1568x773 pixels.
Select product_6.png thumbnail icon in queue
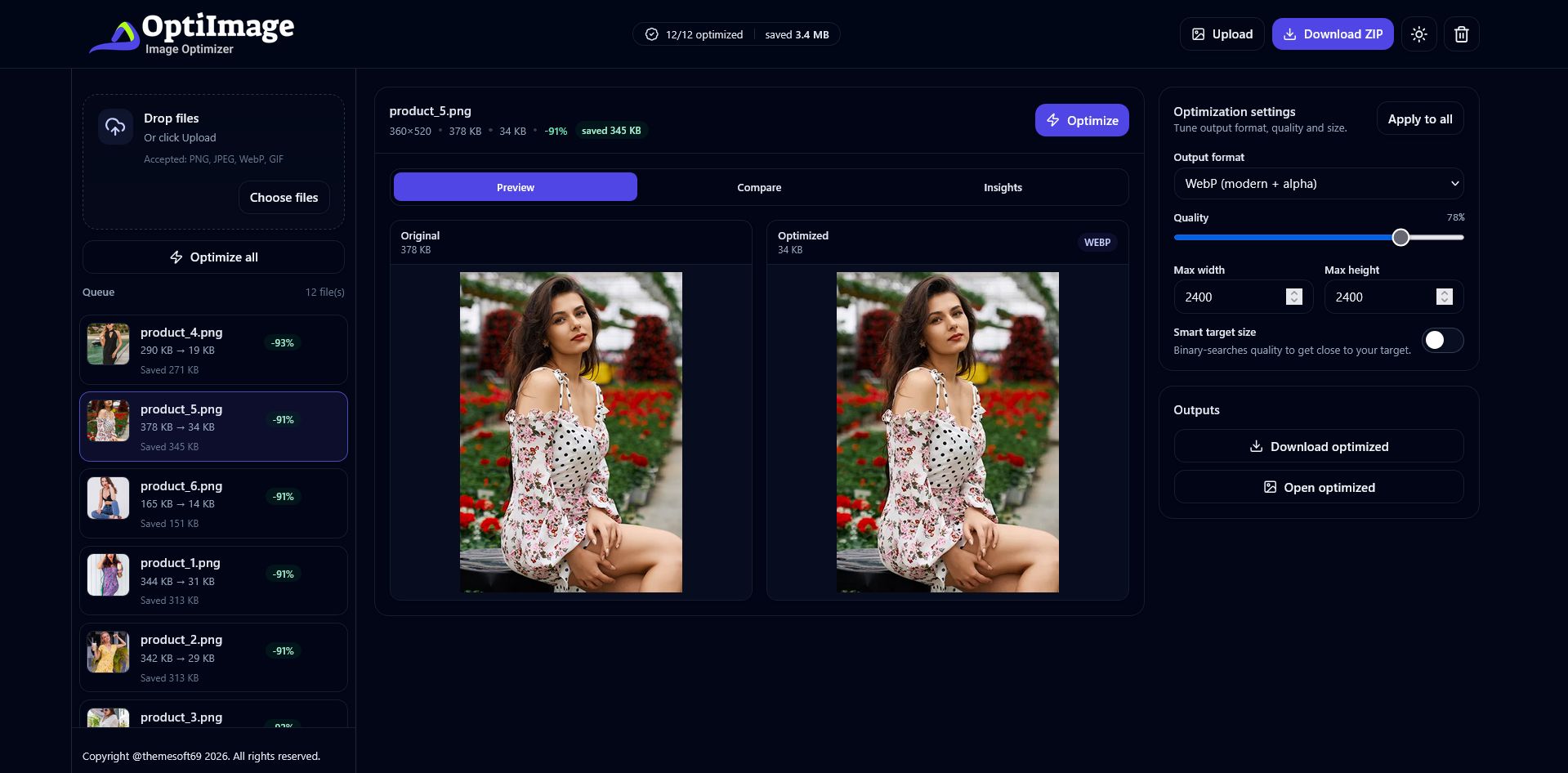point(109,498)
